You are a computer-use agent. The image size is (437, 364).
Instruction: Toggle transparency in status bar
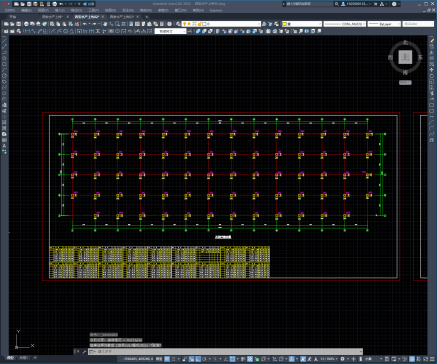click(250, 359)
